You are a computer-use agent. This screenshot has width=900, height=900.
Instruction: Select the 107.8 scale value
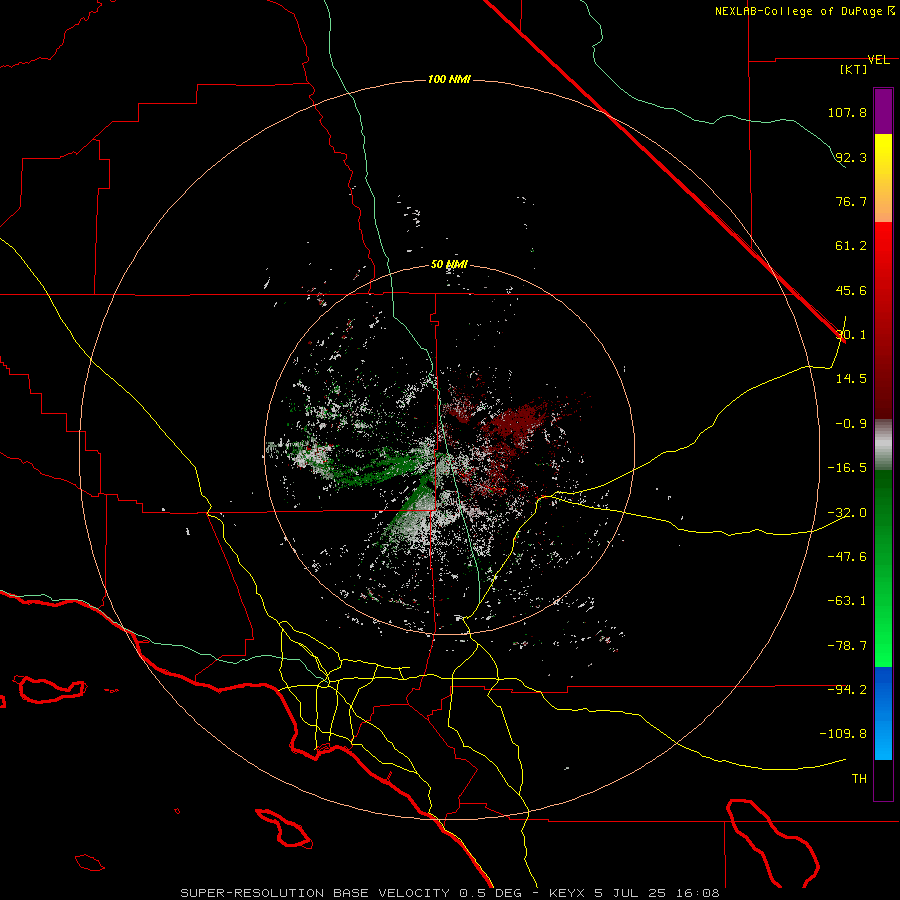pos(847,112)
